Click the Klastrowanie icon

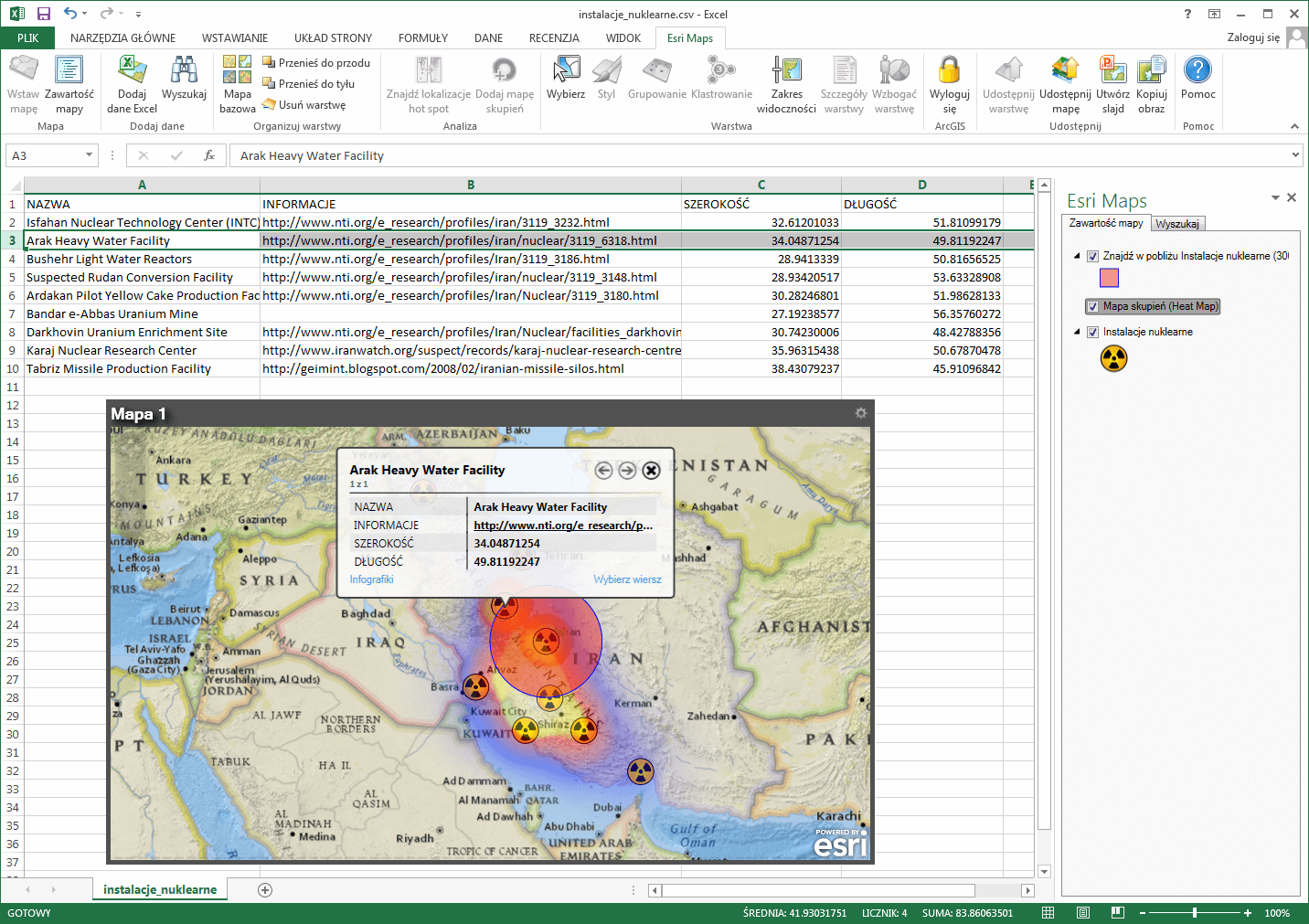click(722, 78)
